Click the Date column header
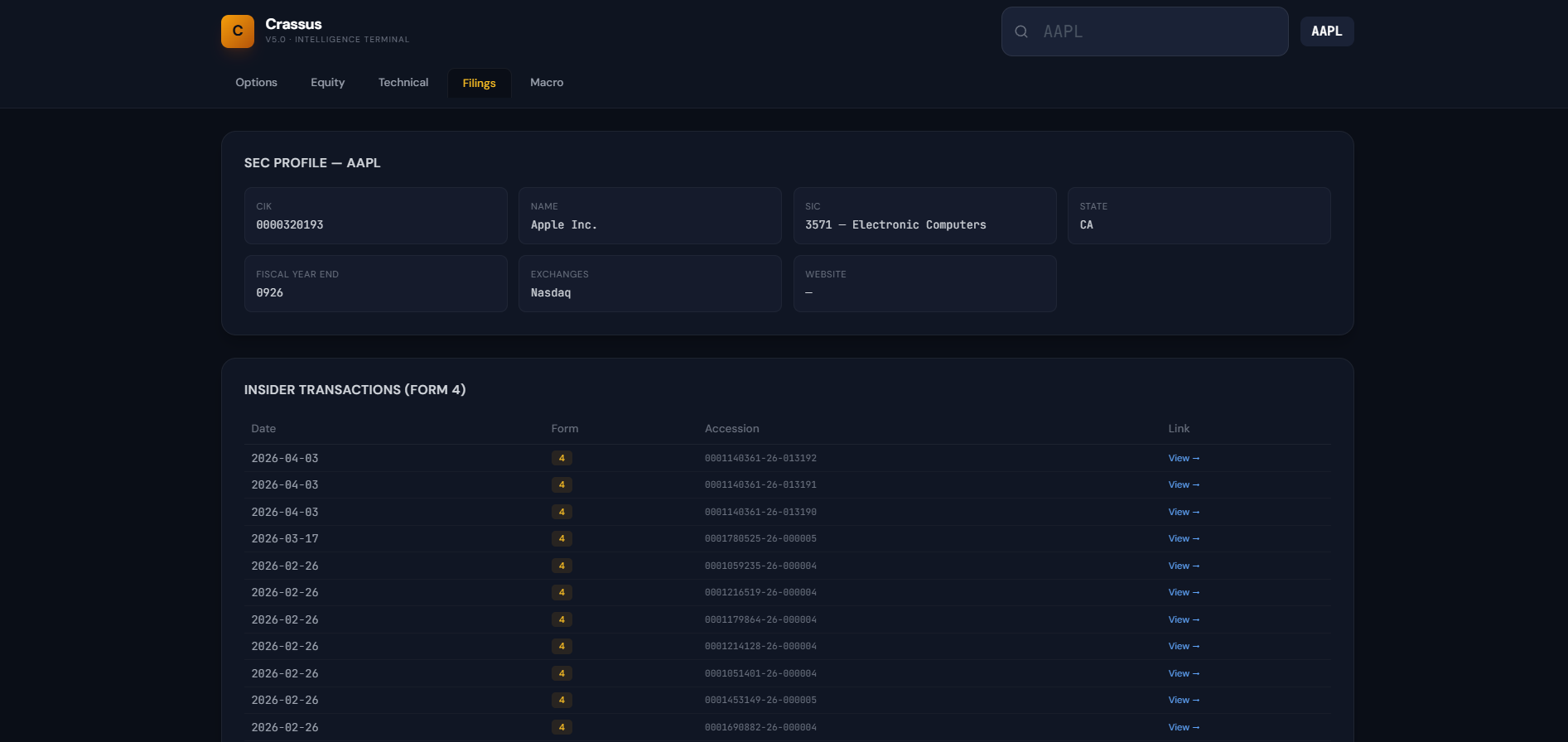1568x742 pixels. click(x=263, y=429)
